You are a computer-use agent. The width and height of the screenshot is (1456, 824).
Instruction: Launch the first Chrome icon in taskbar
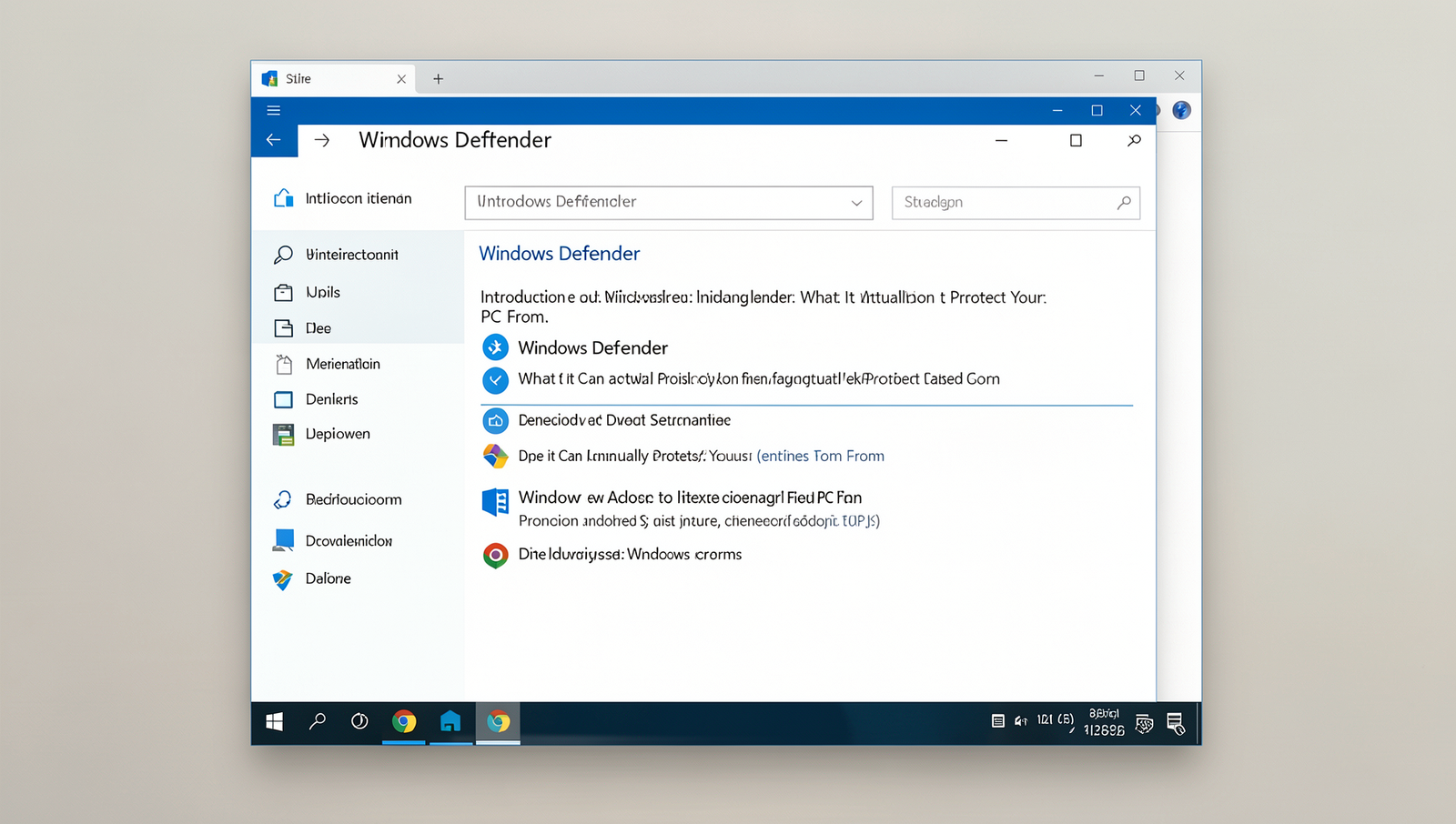pyautogui.click(x=404, y=722)
